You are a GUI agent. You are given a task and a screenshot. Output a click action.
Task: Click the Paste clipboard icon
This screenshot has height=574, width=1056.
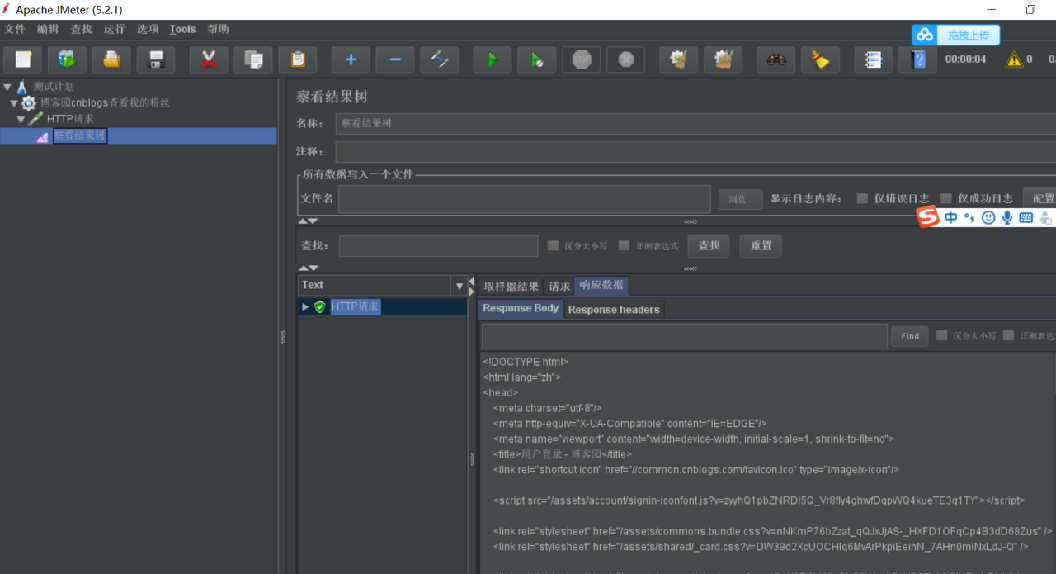click(298, 59)
